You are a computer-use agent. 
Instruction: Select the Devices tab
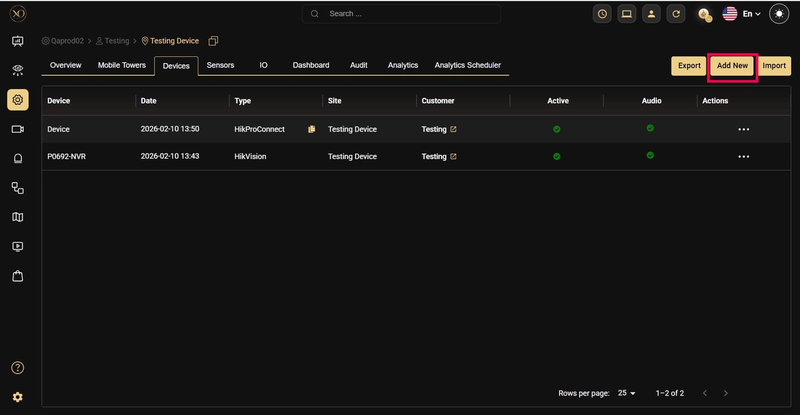tap(176, 66)
